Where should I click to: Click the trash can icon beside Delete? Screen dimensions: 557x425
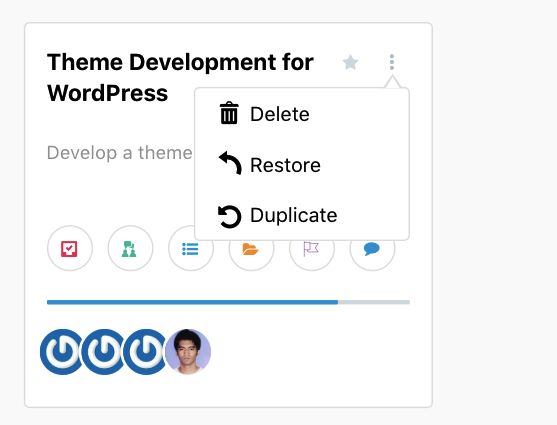coord(229,113)
